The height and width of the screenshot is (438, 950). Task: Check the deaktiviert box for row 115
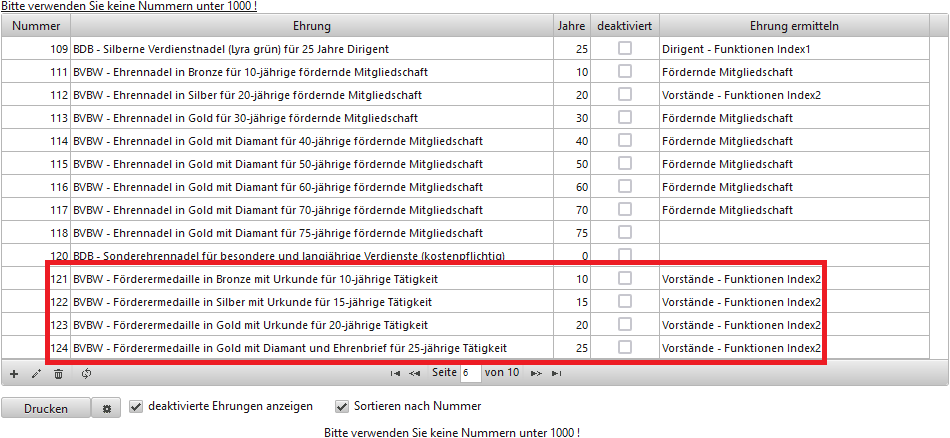pyautogui.click(x=625, y=164)
